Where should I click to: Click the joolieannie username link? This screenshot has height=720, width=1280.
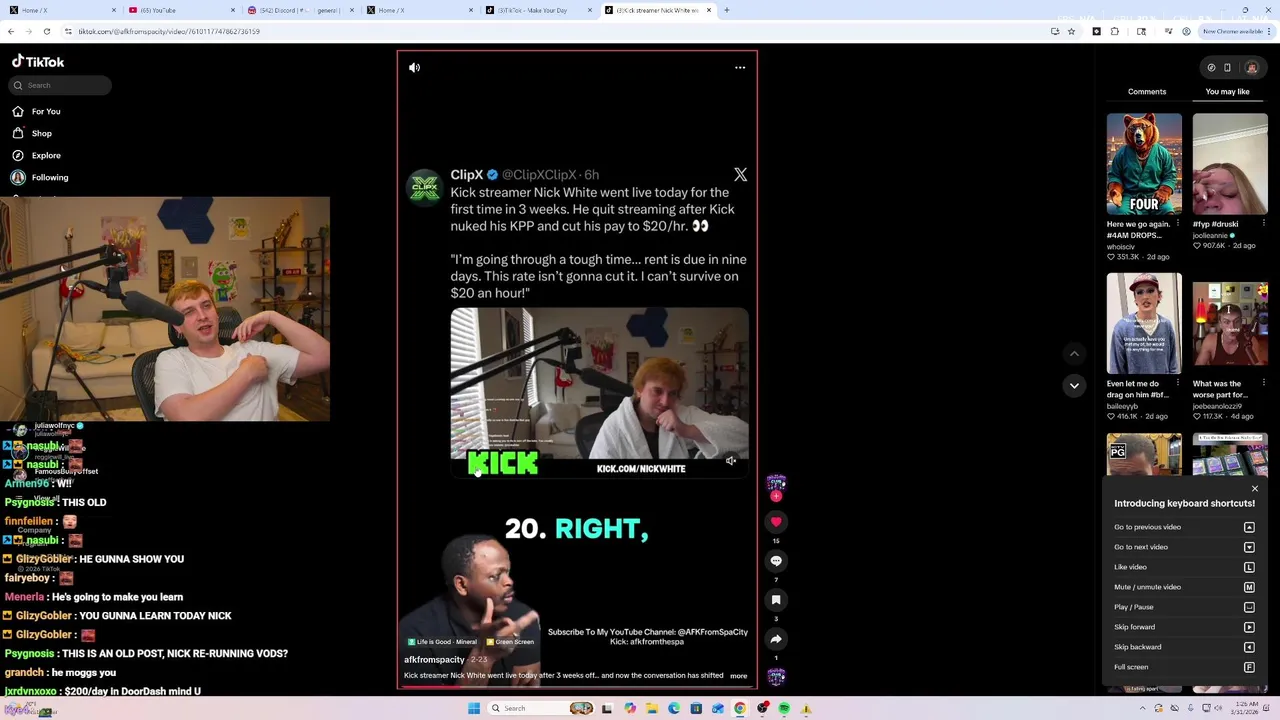tap(1212, 235)
